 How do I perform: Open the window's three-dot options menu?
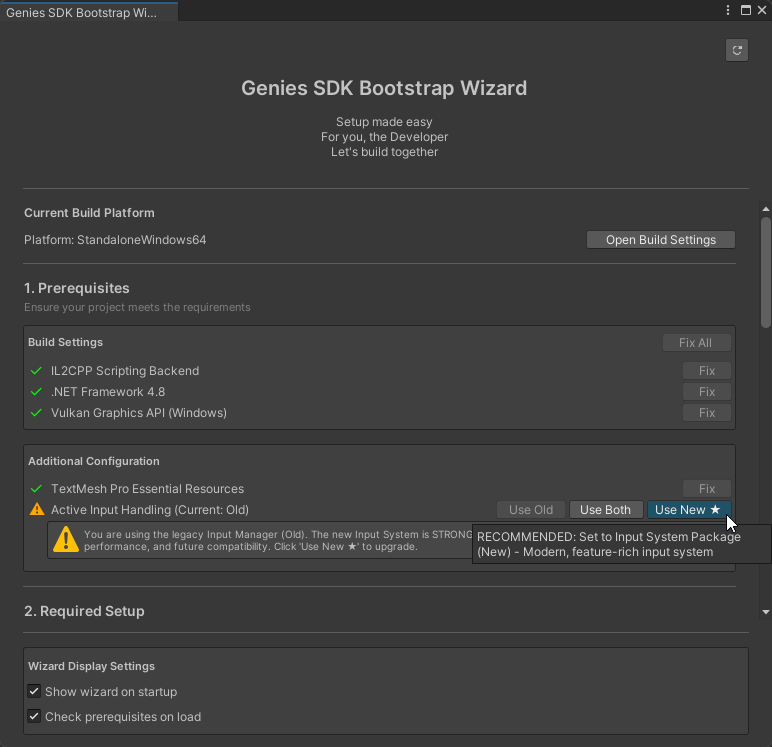pyautogui.click(x=728, y=10)
